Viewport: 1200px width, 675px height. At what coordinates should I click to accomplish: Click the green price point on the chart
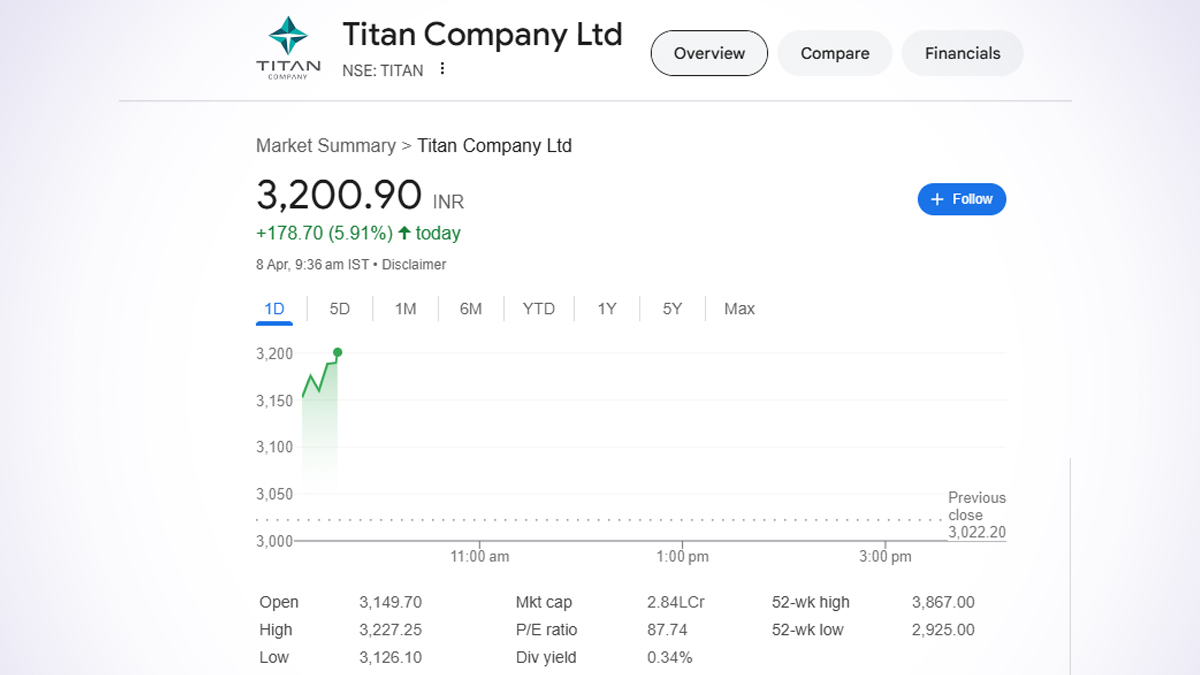[338, 352]
